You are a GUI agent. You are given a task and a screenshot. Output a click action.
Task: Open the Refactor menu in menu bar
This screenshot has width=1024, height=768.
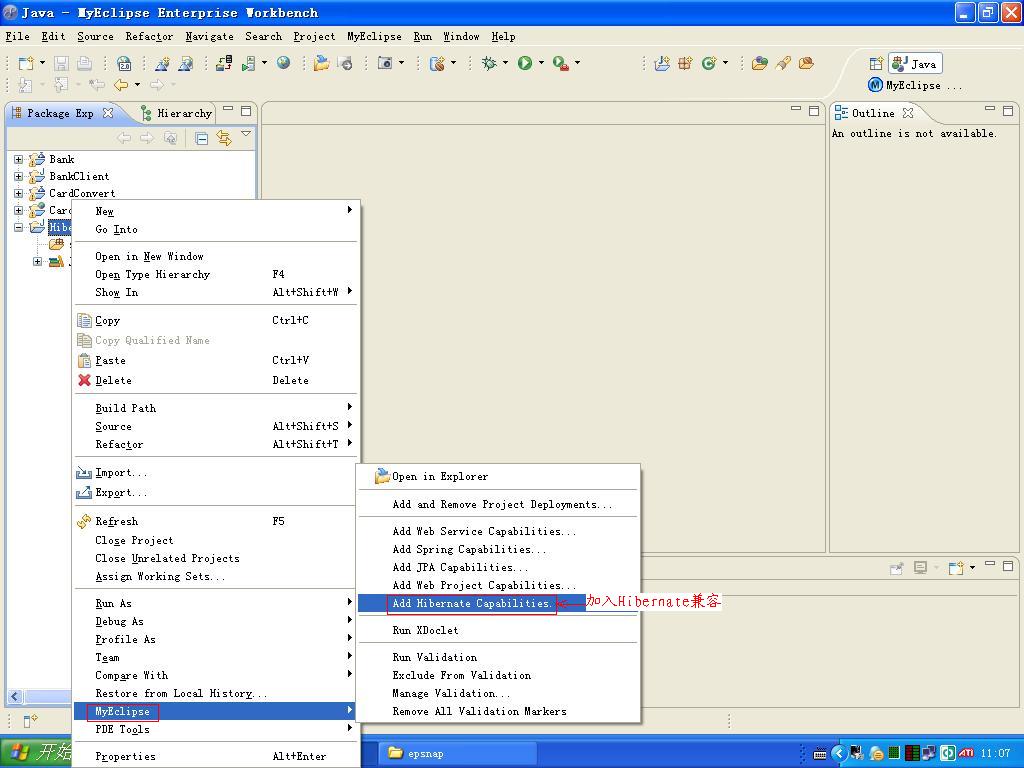(x=150, y=37)
